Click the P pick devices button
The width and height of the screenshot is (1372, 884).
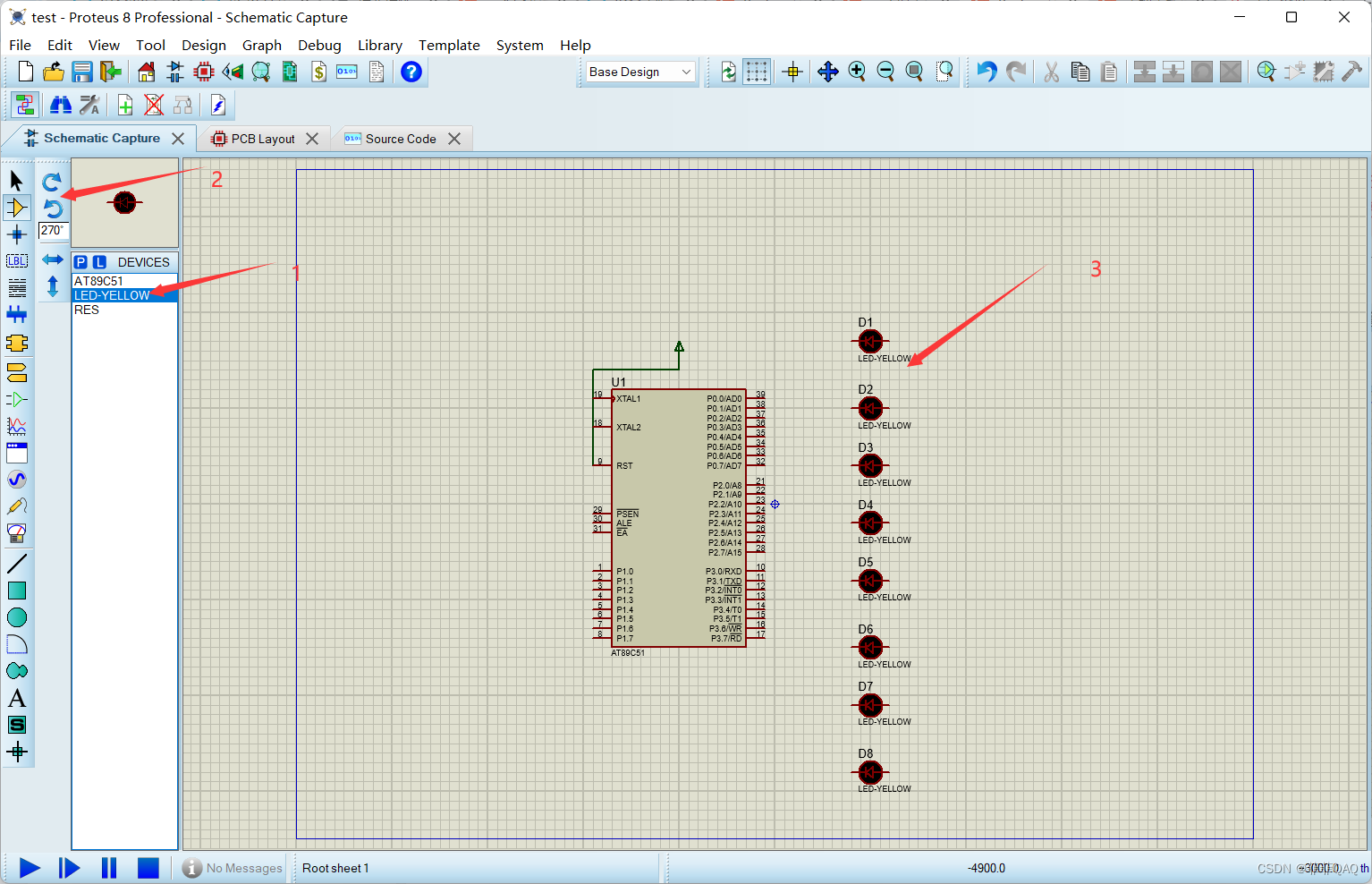click(x=81, y=262)
